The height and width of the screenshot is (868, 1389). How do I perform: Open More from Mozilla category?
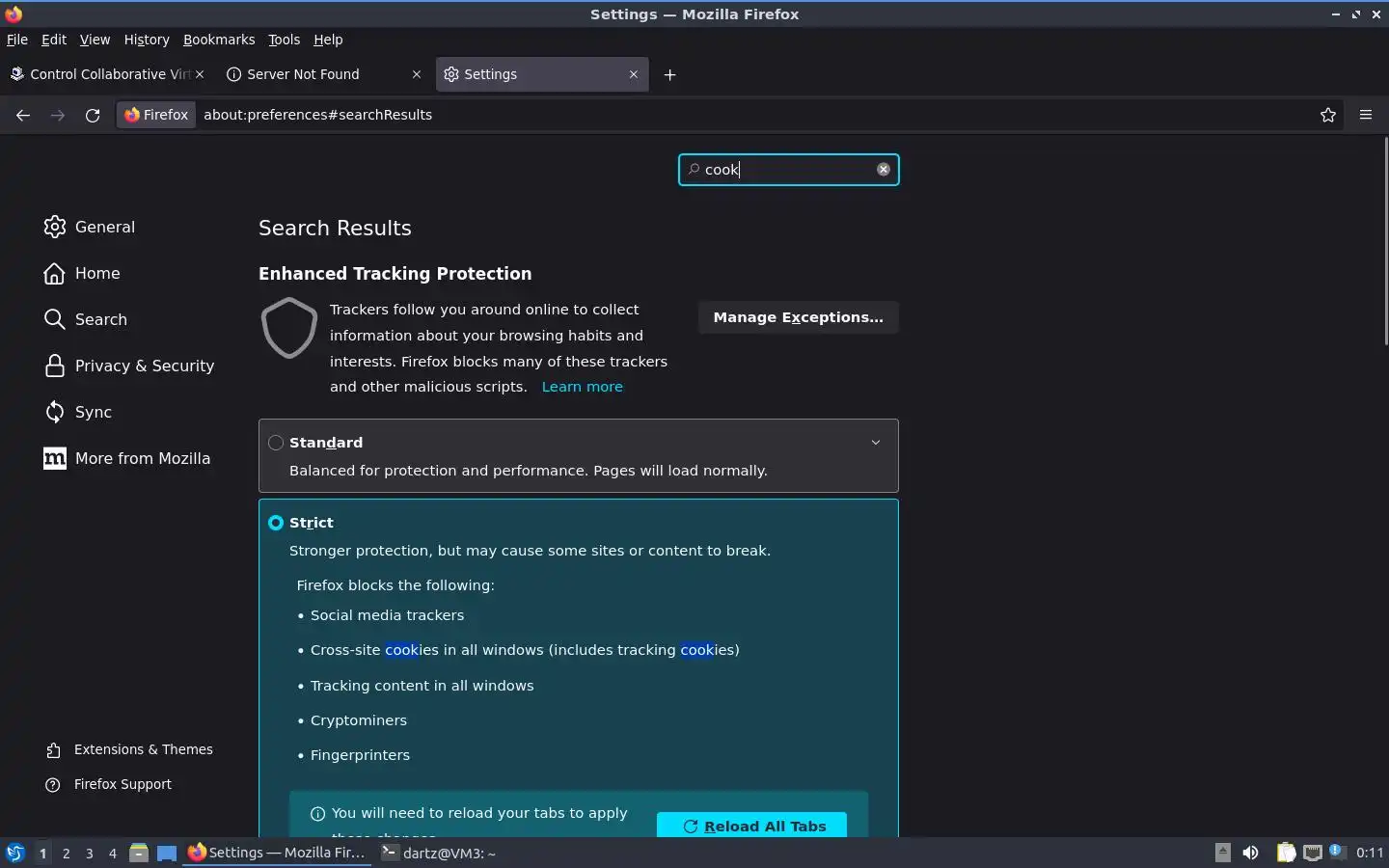[x=127, y=458]
